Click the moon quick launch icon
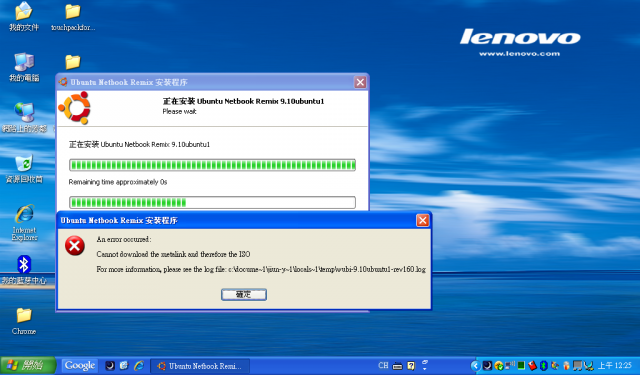Image resolution: width=640 pixels, height=375 pixels. (110, 366)
